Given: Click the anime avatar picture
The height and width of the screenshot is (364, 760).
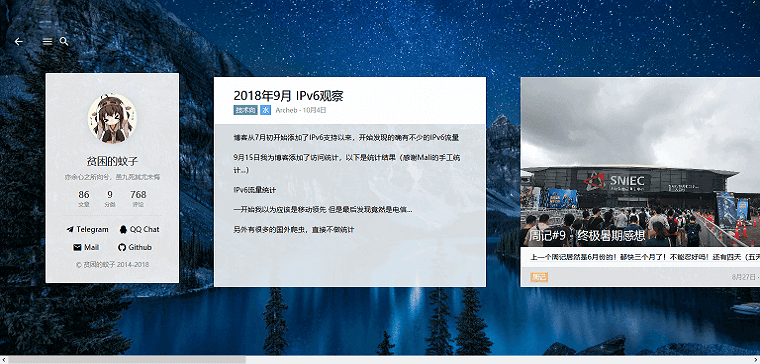Looking at the screenshot, I should click(112, 119).
